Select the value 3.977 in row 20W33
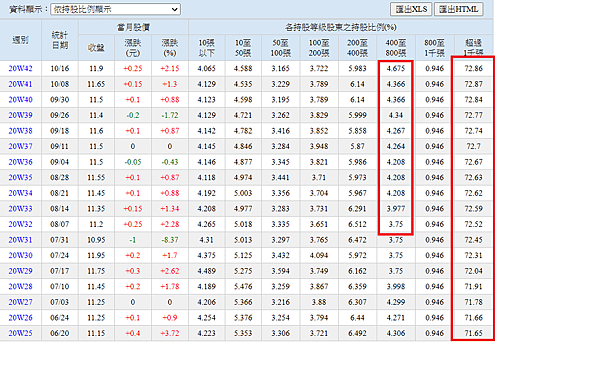 [x=396, y=209]
